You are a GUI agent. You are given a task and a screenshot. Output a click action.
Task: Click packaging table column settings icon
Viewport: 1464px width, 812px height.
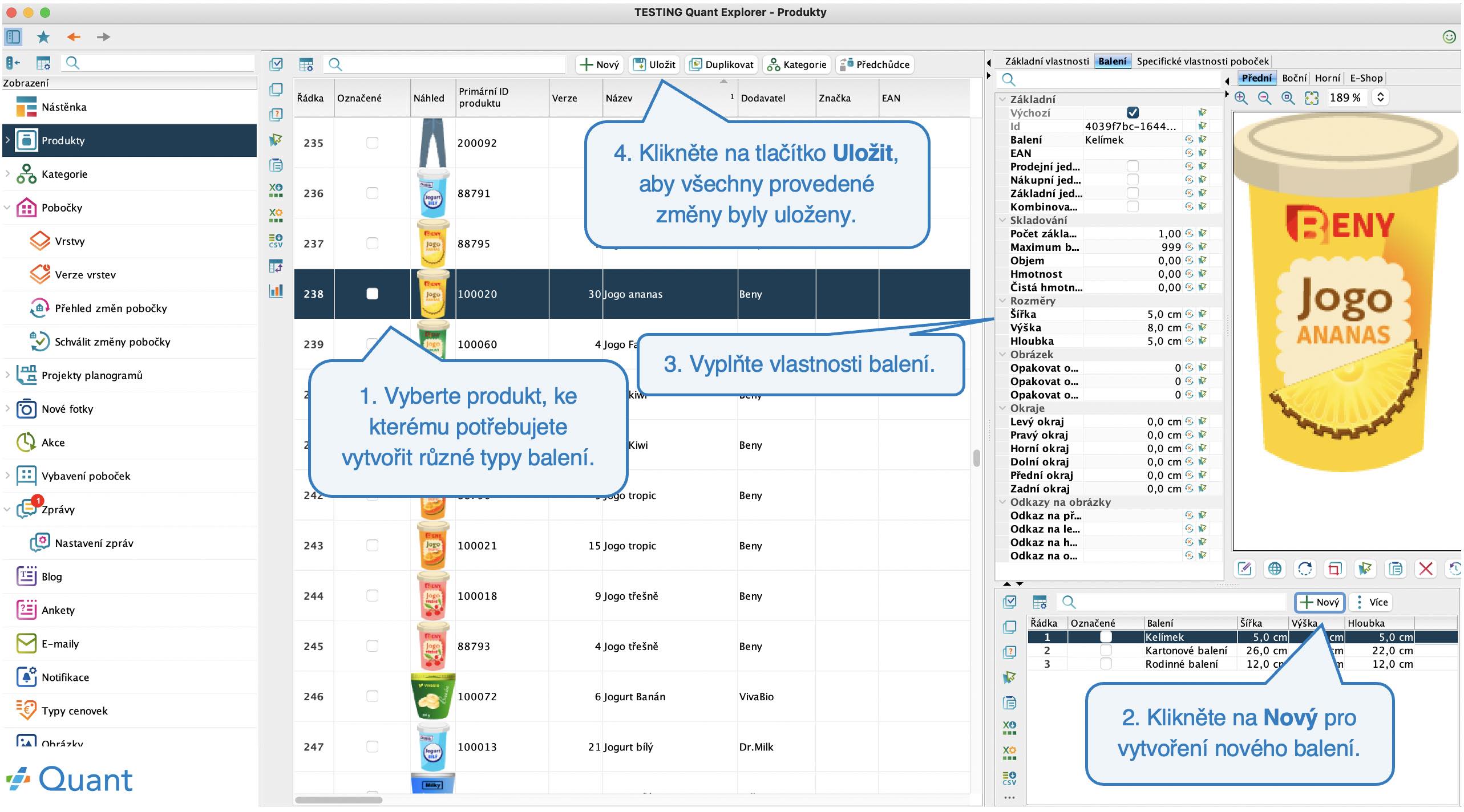point(1040,602)
